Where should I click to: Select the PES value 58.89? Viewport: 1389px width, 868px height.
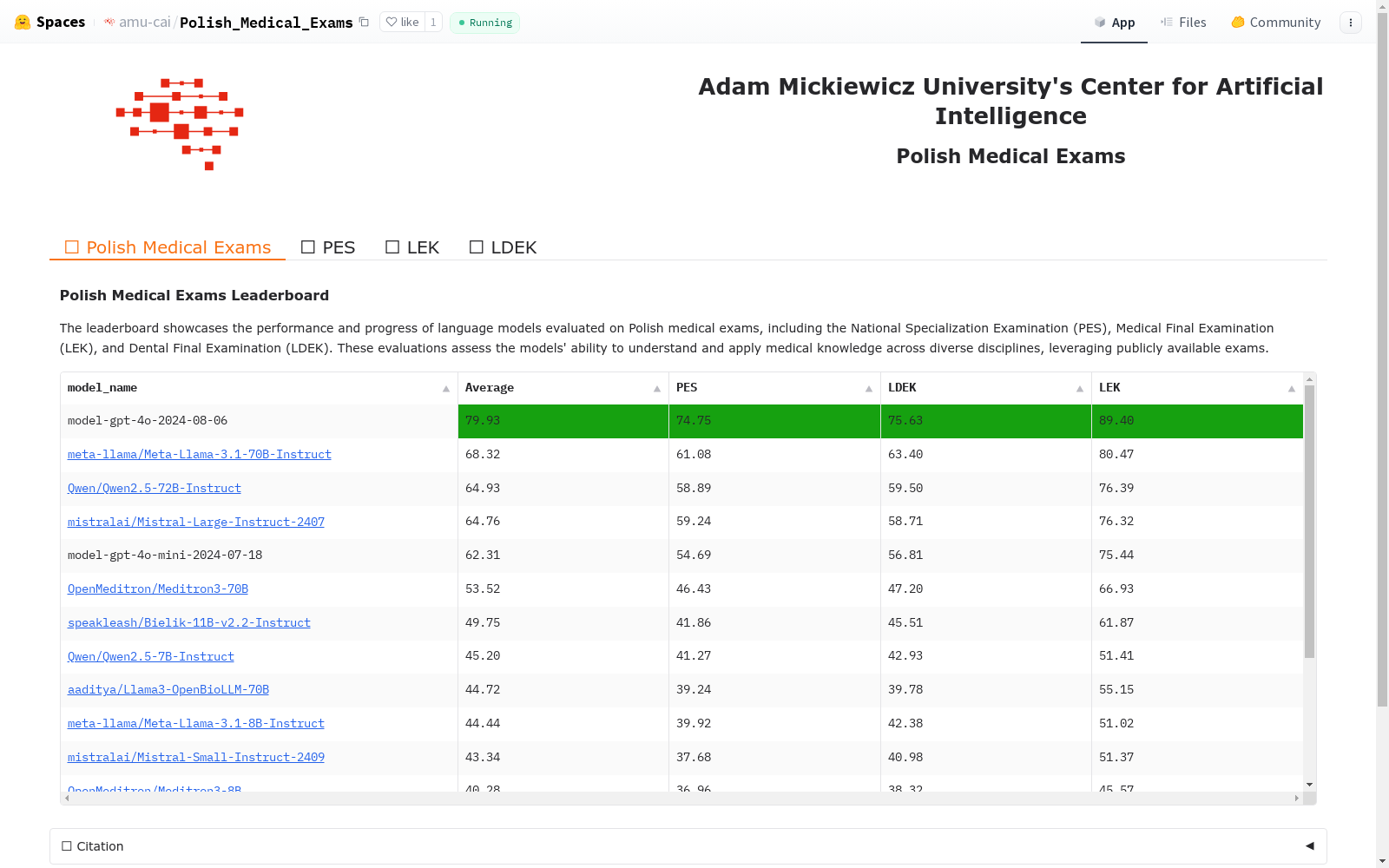point(774,488)
